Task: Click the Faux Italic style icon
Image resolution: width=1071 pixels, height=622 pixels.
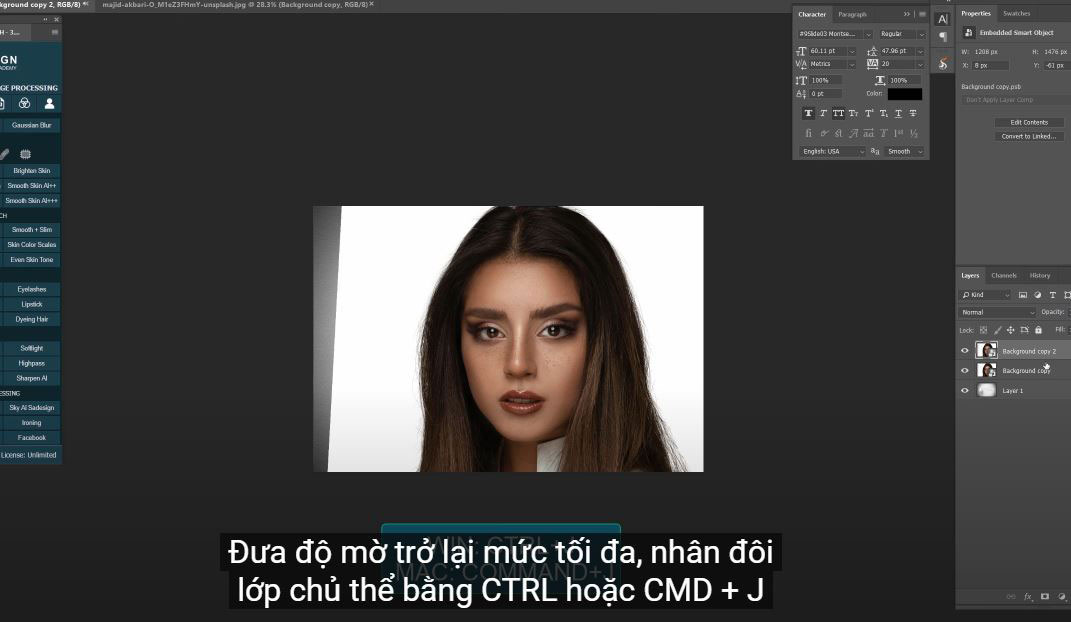Action: (823, 113)
